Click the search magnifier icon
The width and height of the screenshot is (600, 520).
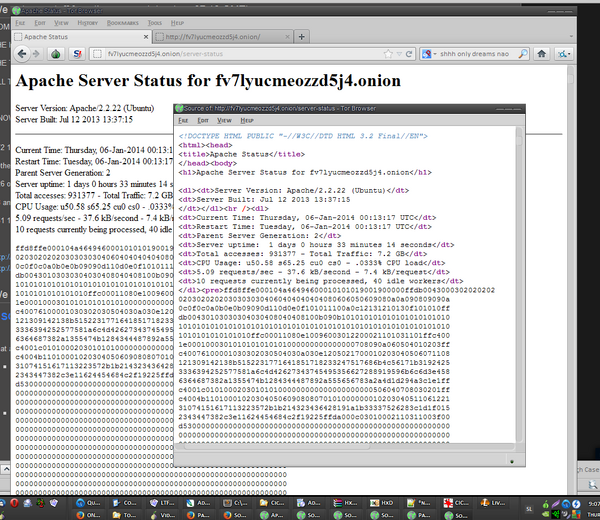(x=523, y=54)
